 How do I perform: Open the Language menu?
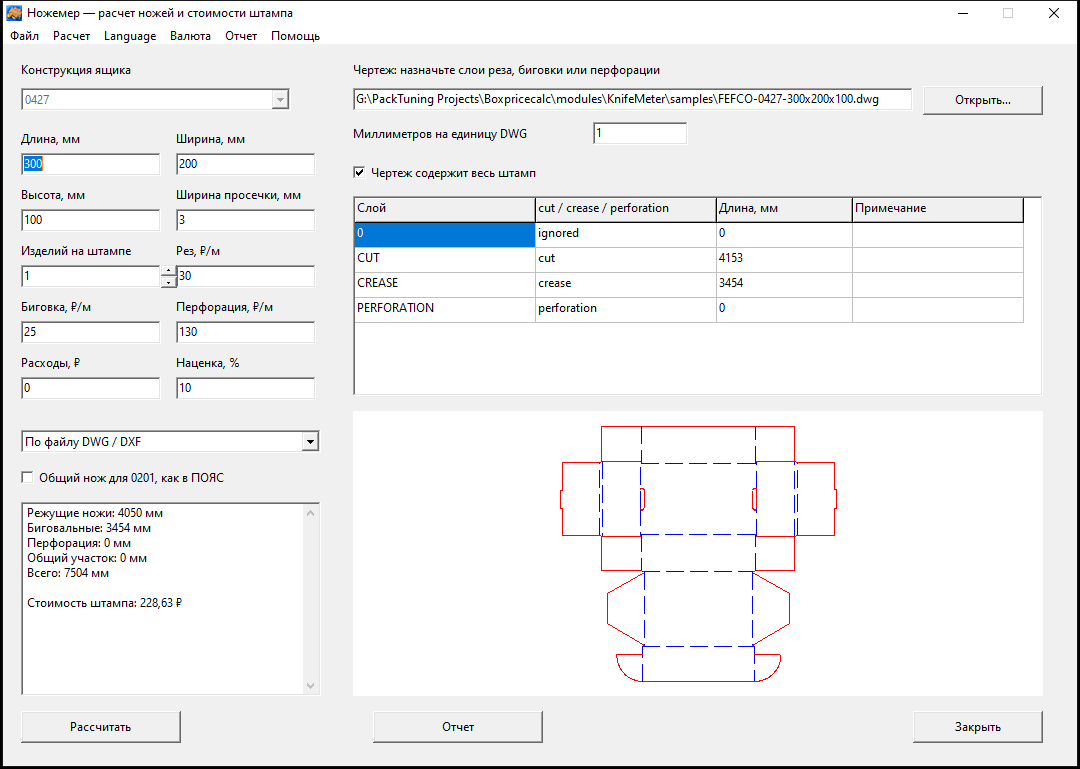(x=130, y=36)
